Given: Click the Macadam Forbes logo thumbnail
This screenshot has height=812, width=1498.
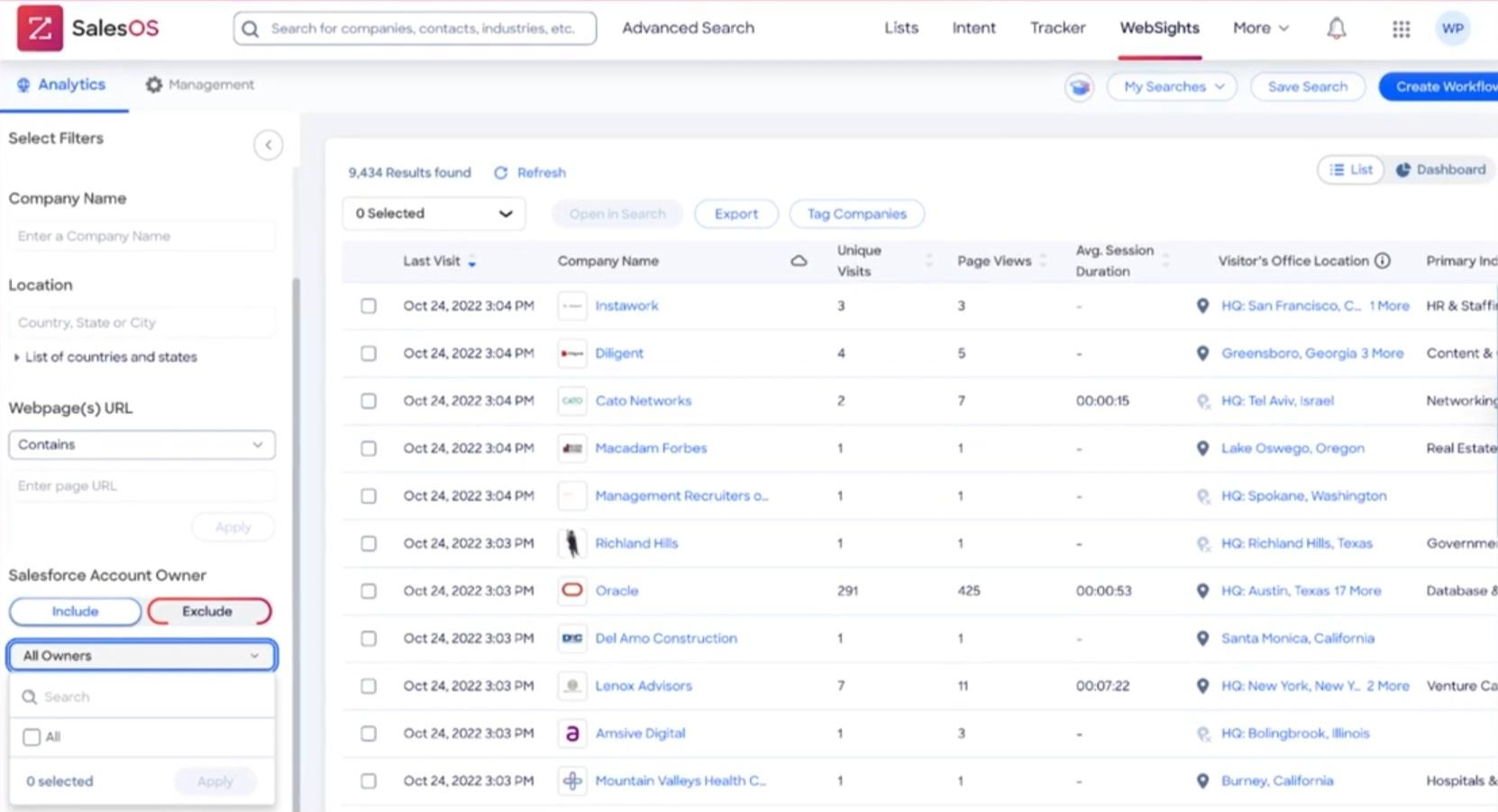Looking at the screenshot, I should [x=572, y=448].
